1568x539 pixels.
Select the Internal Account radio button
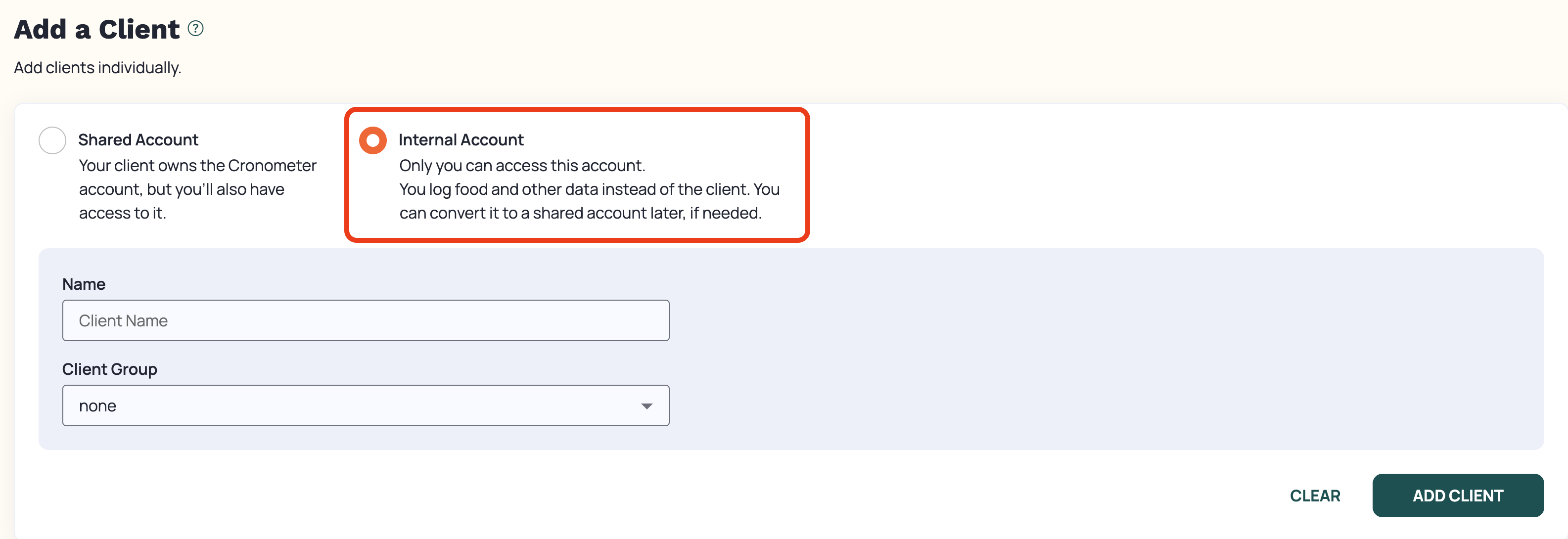(x=373, y=140)
